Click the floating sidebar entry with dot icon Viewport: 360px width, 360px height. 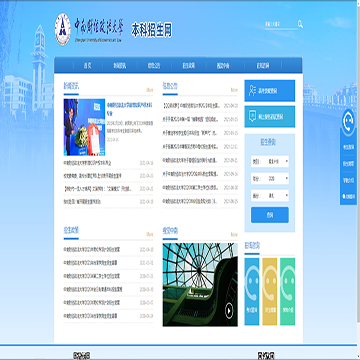click(349, 197)
